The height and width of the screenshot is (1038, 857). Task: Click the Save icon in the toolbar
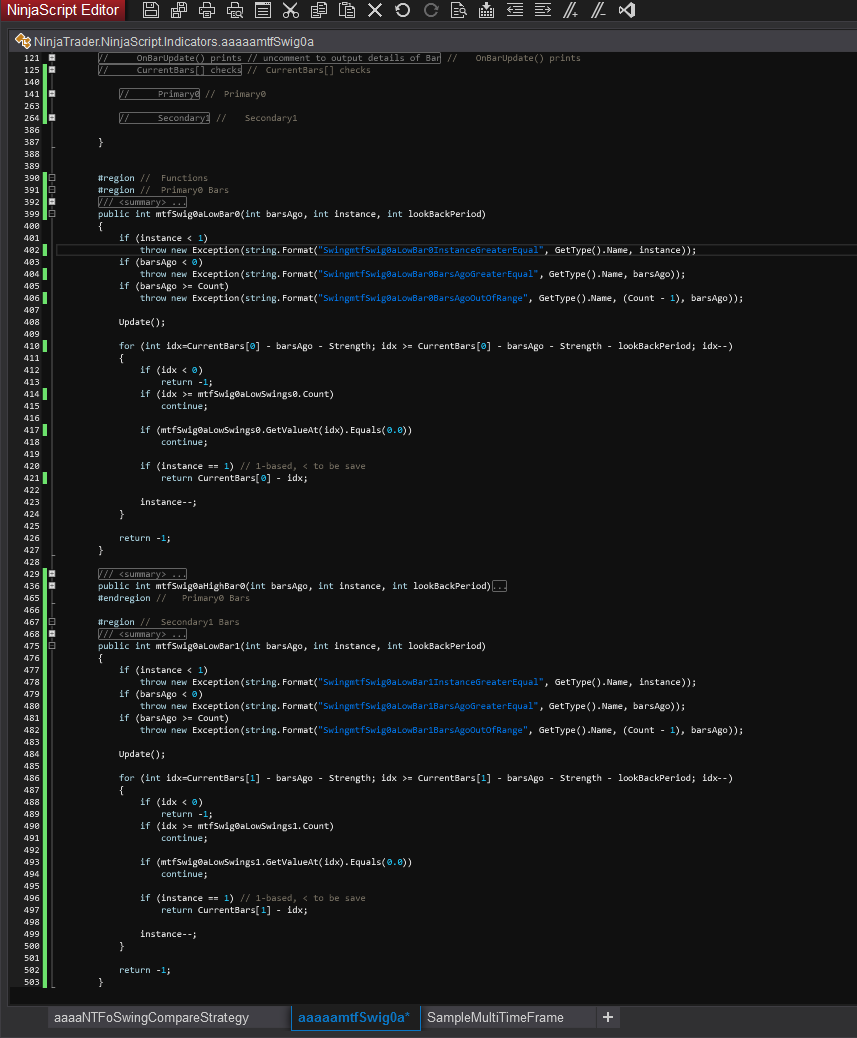151,11
